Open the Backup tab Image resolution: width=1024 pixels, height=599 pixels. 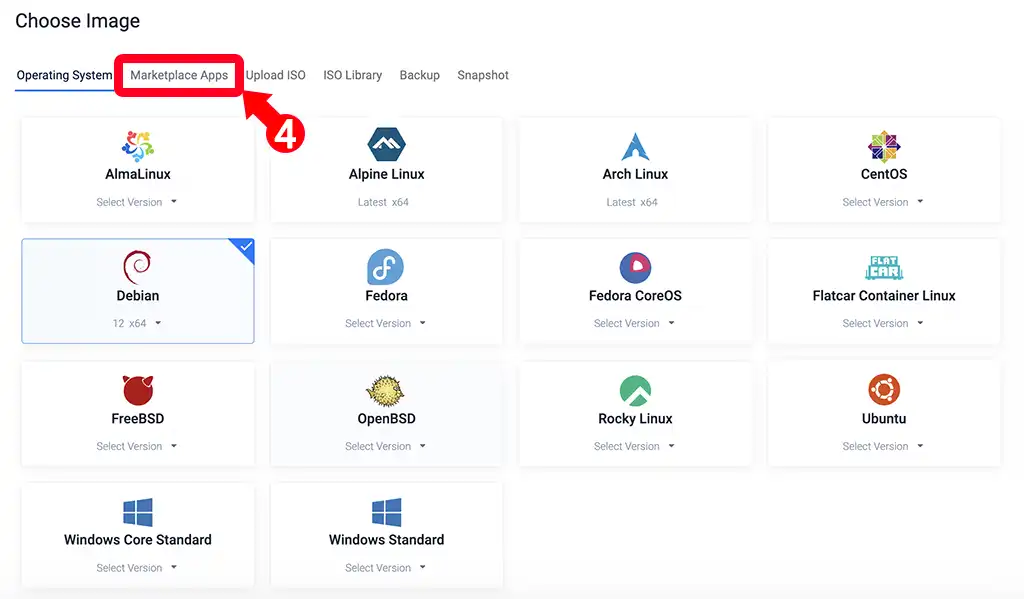(419, 75)
